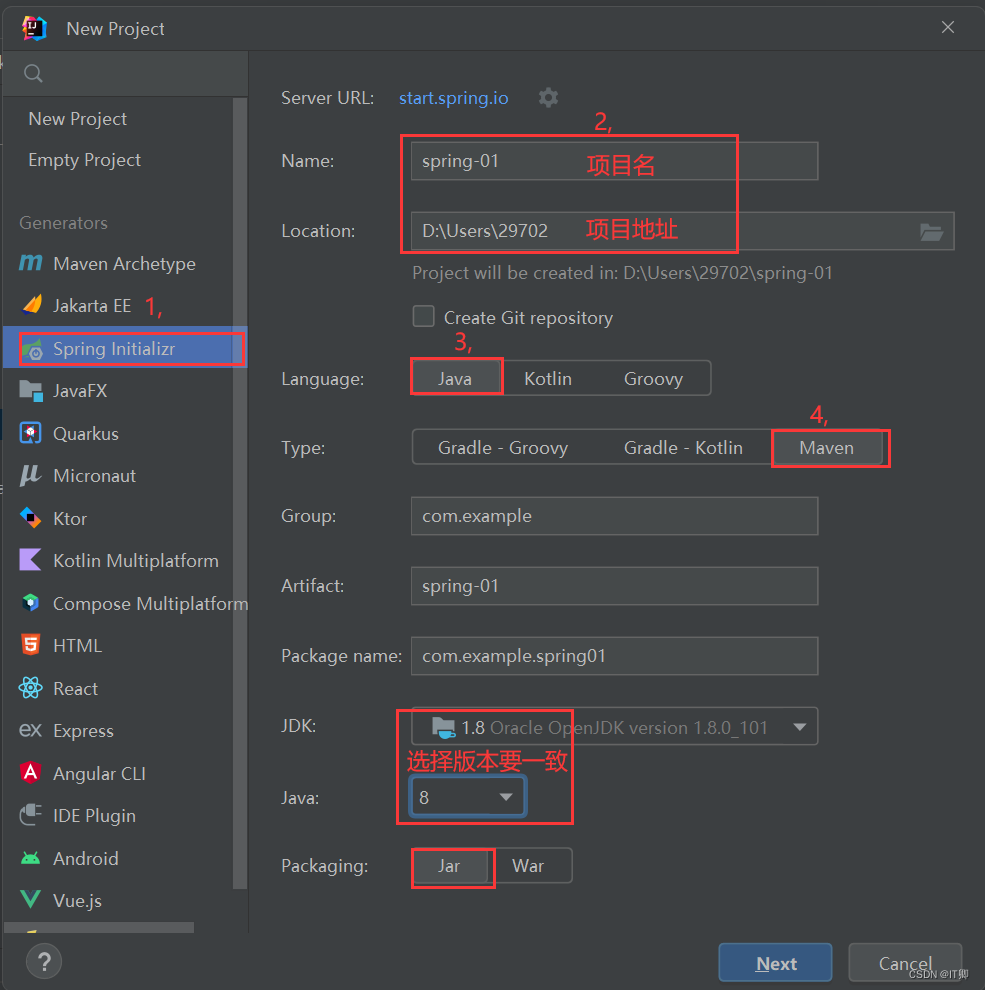This screenshot has height=990, width=985.
Task: Click the Artifact input field
Action: 614,586
